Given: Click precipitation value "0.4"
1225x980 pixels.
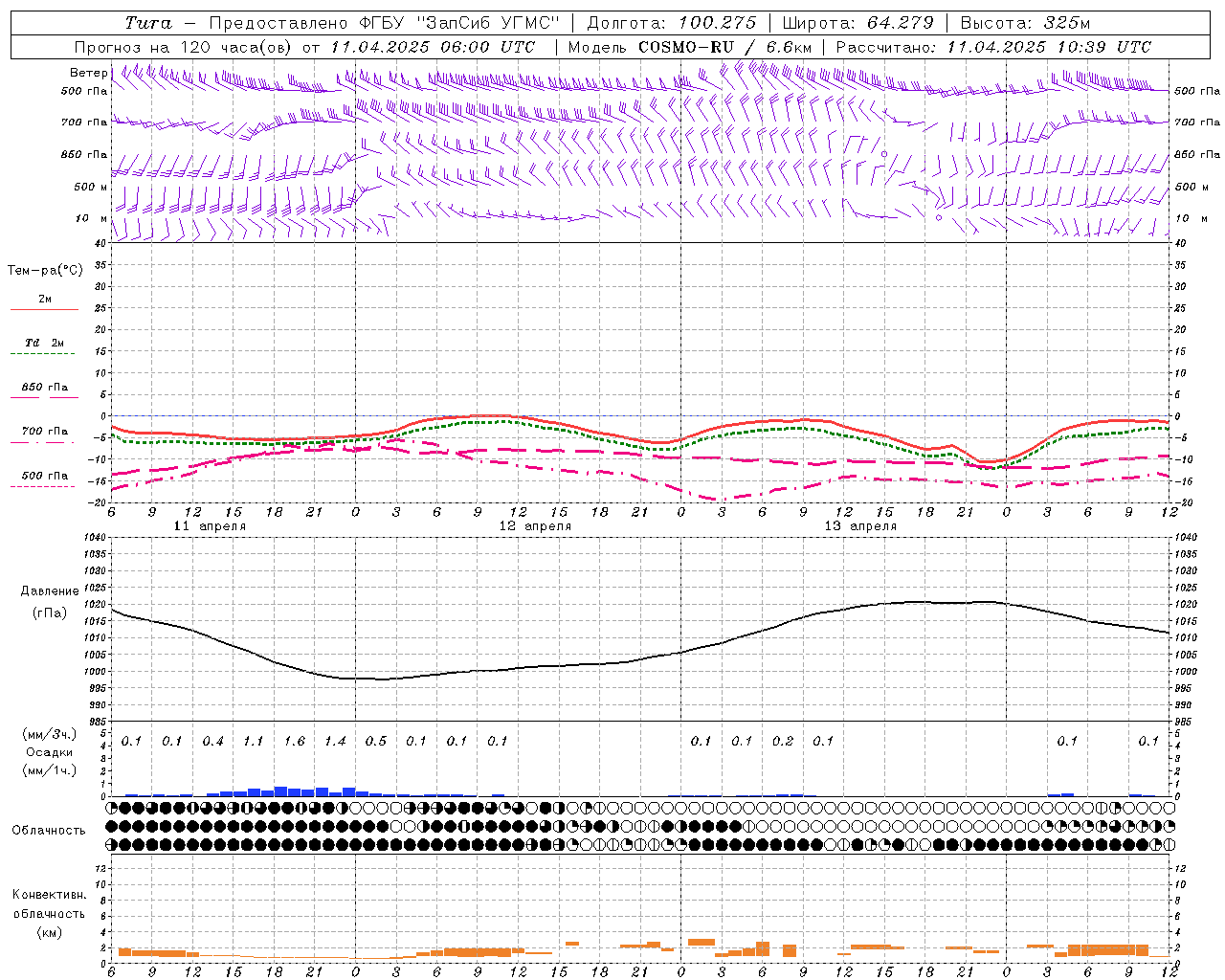Looking at the screenshot, I should tap(212, 741).
